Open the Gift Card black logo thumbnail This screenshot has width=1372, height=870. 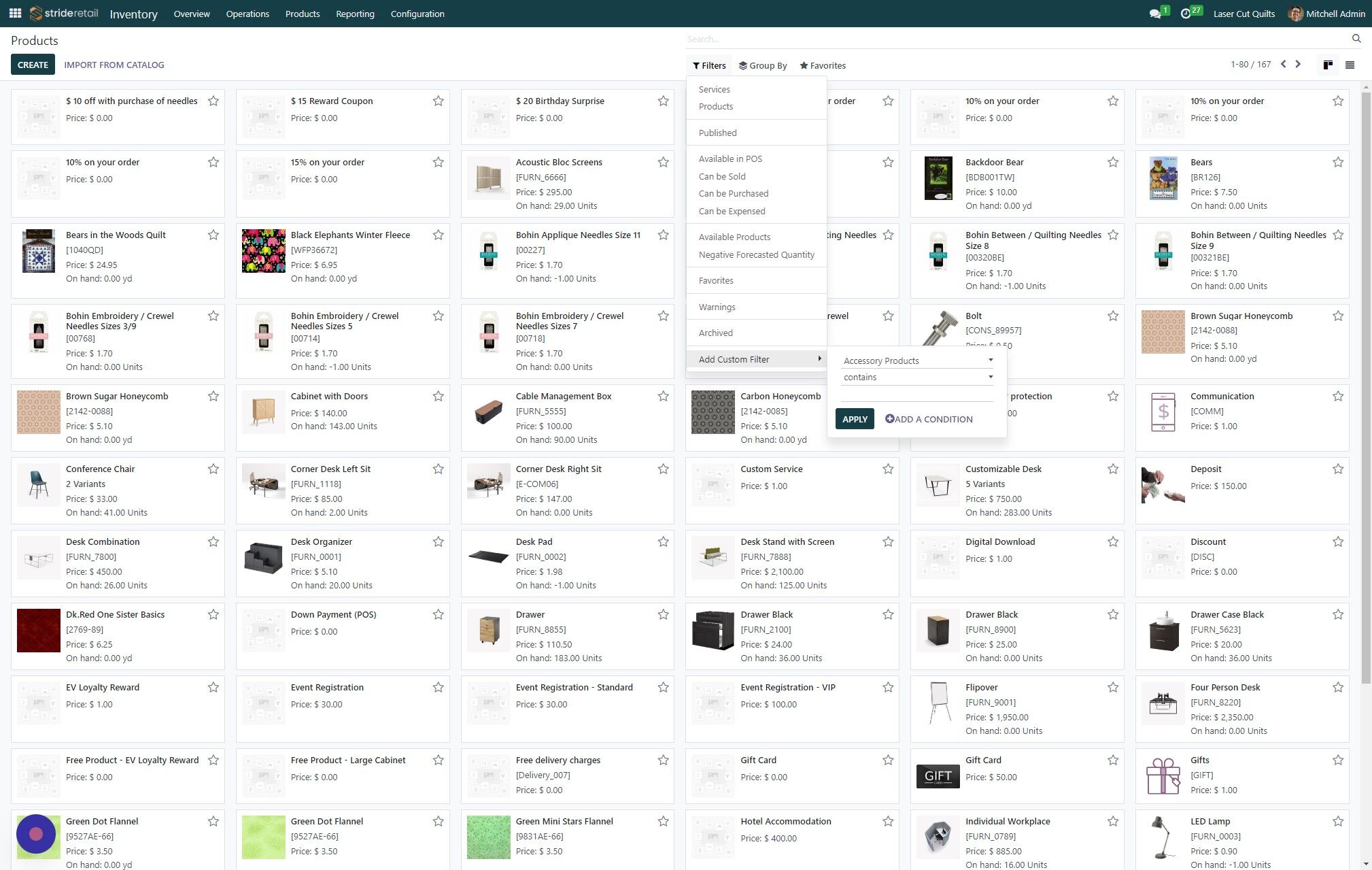pyautogui.click(x=938, y=776)
